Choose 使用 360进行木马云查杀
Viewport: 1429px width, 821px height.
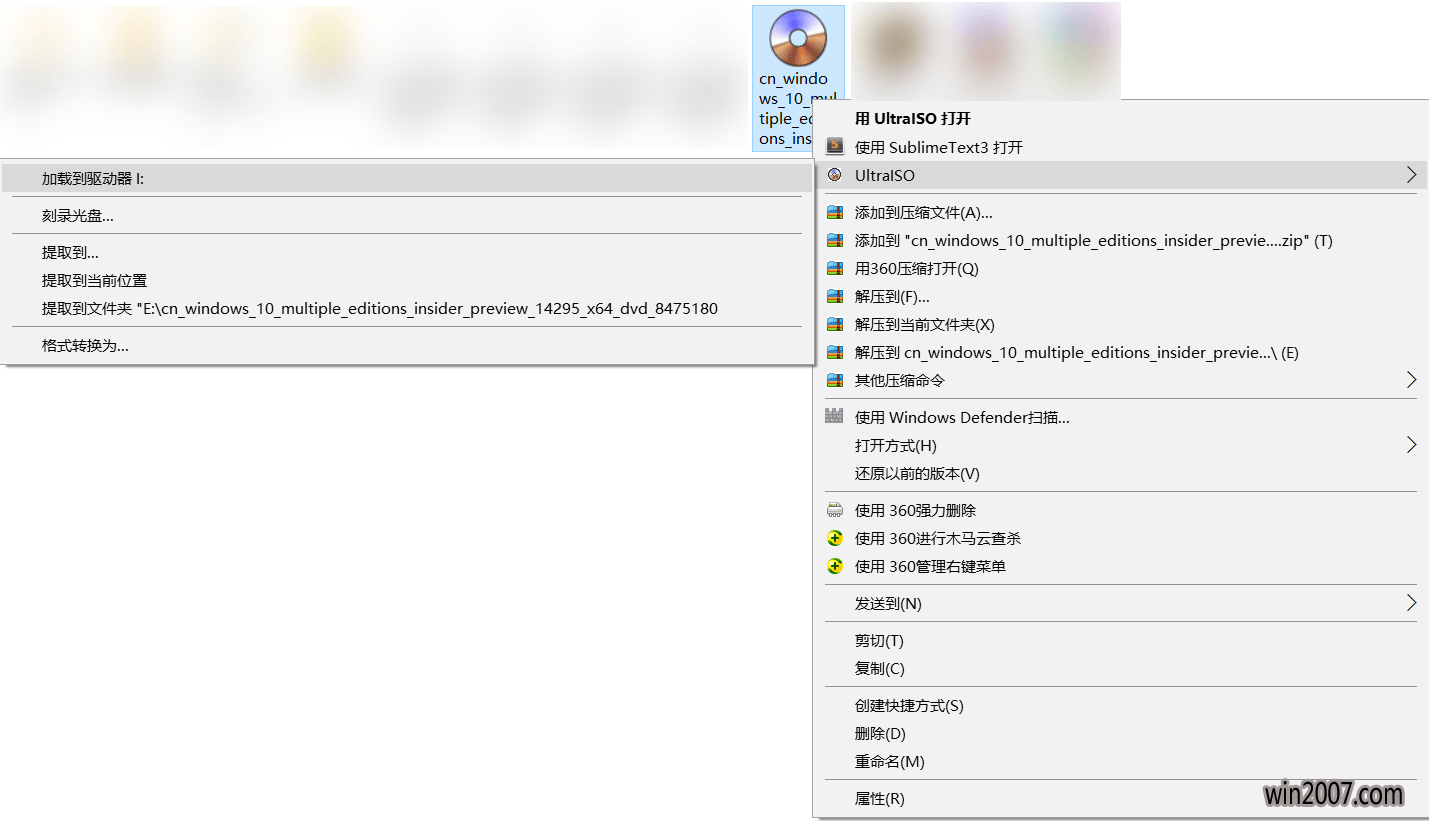click(x=1121, y=538)
